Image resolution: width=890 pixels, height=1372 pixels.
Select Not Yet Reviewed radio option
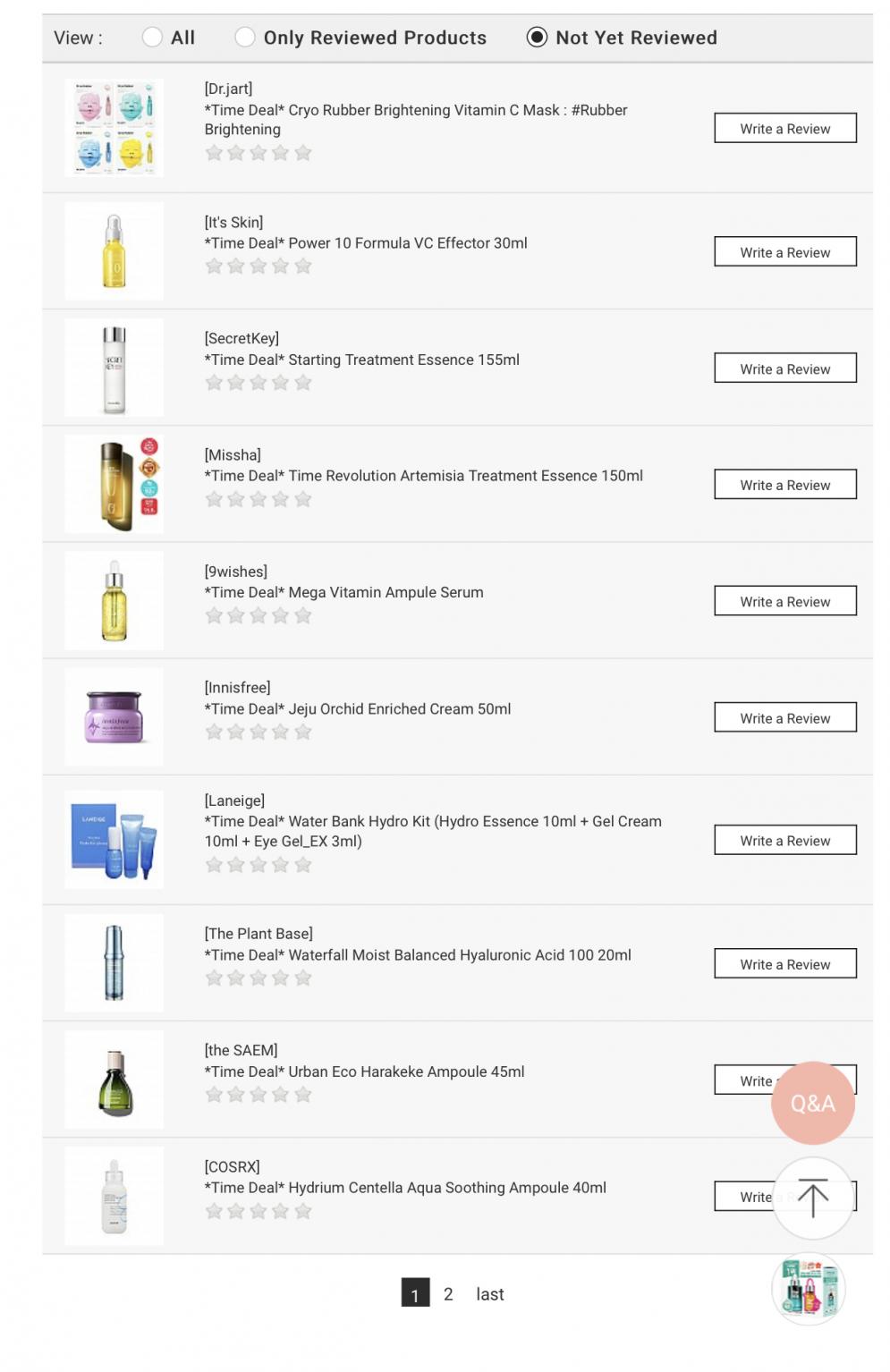pyautogui.click(x=537, y=37)
